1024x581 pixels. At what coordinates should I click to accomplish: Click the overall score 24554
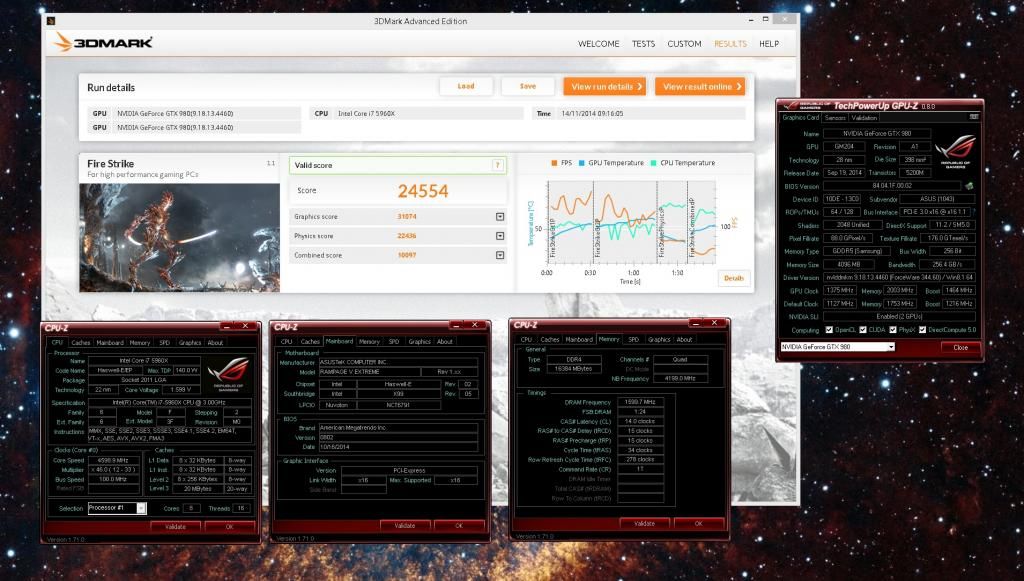[423, 191]
